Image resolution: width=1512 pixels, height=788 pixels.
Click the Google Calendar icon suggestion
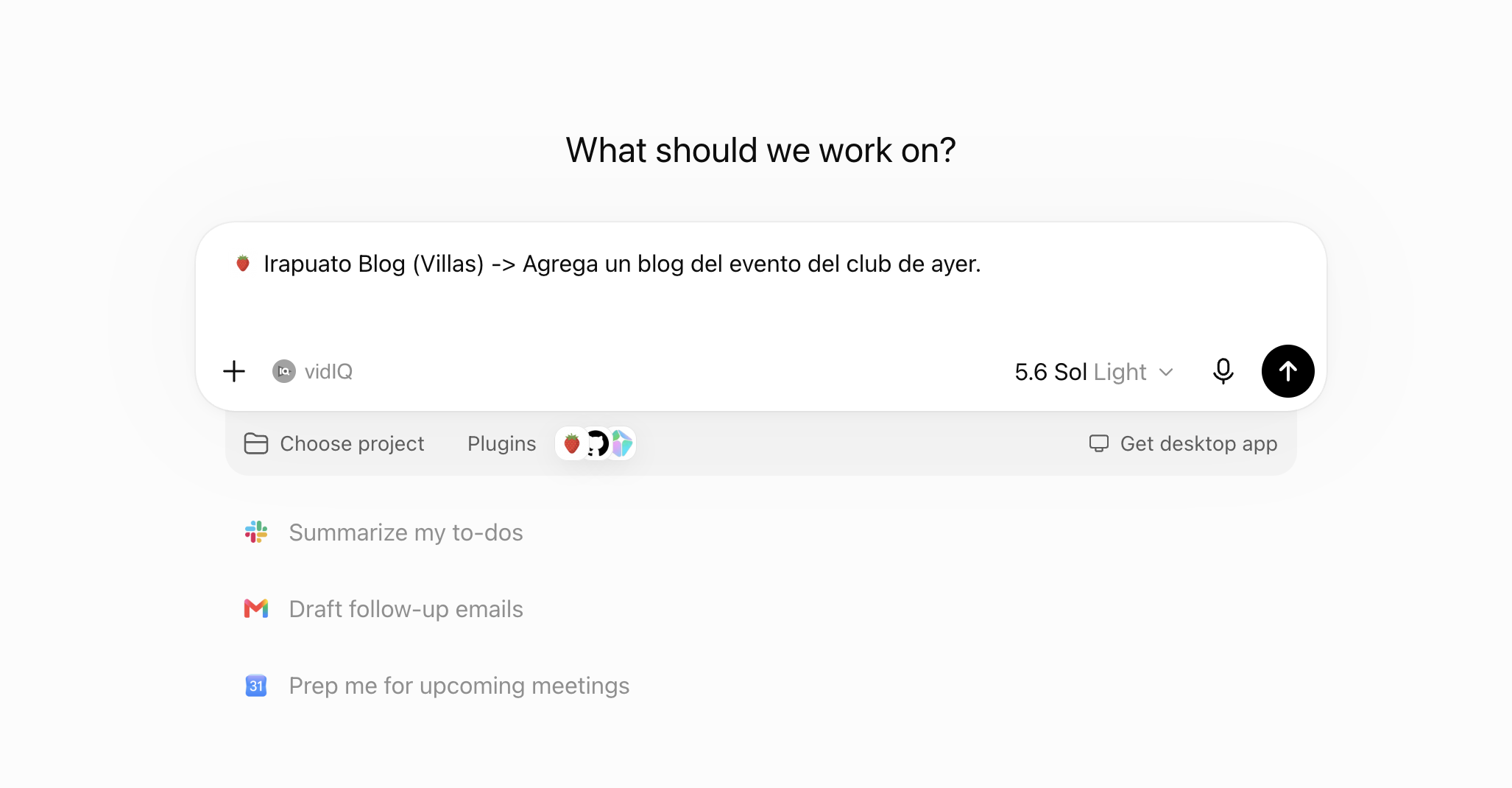click(256, 686)
